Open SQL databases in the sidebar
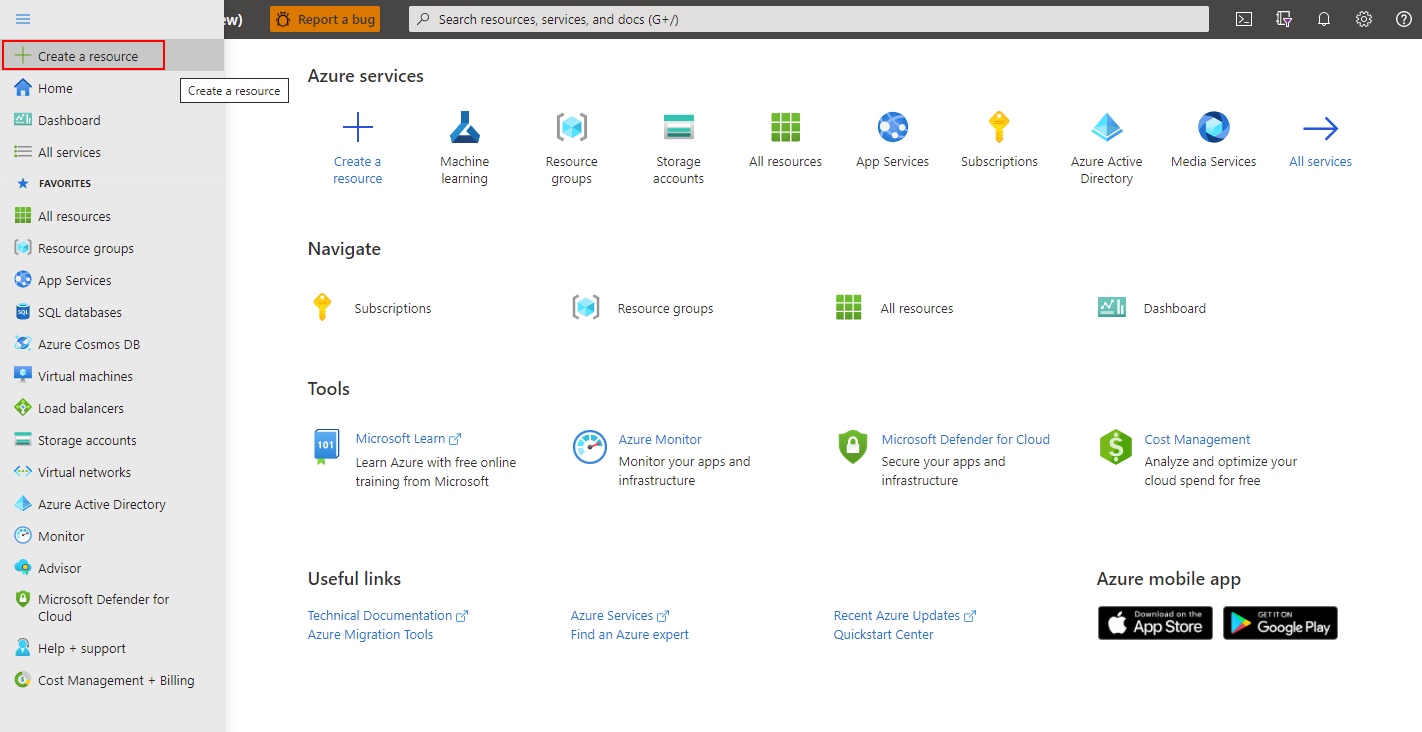 click(x=112, y=312)
